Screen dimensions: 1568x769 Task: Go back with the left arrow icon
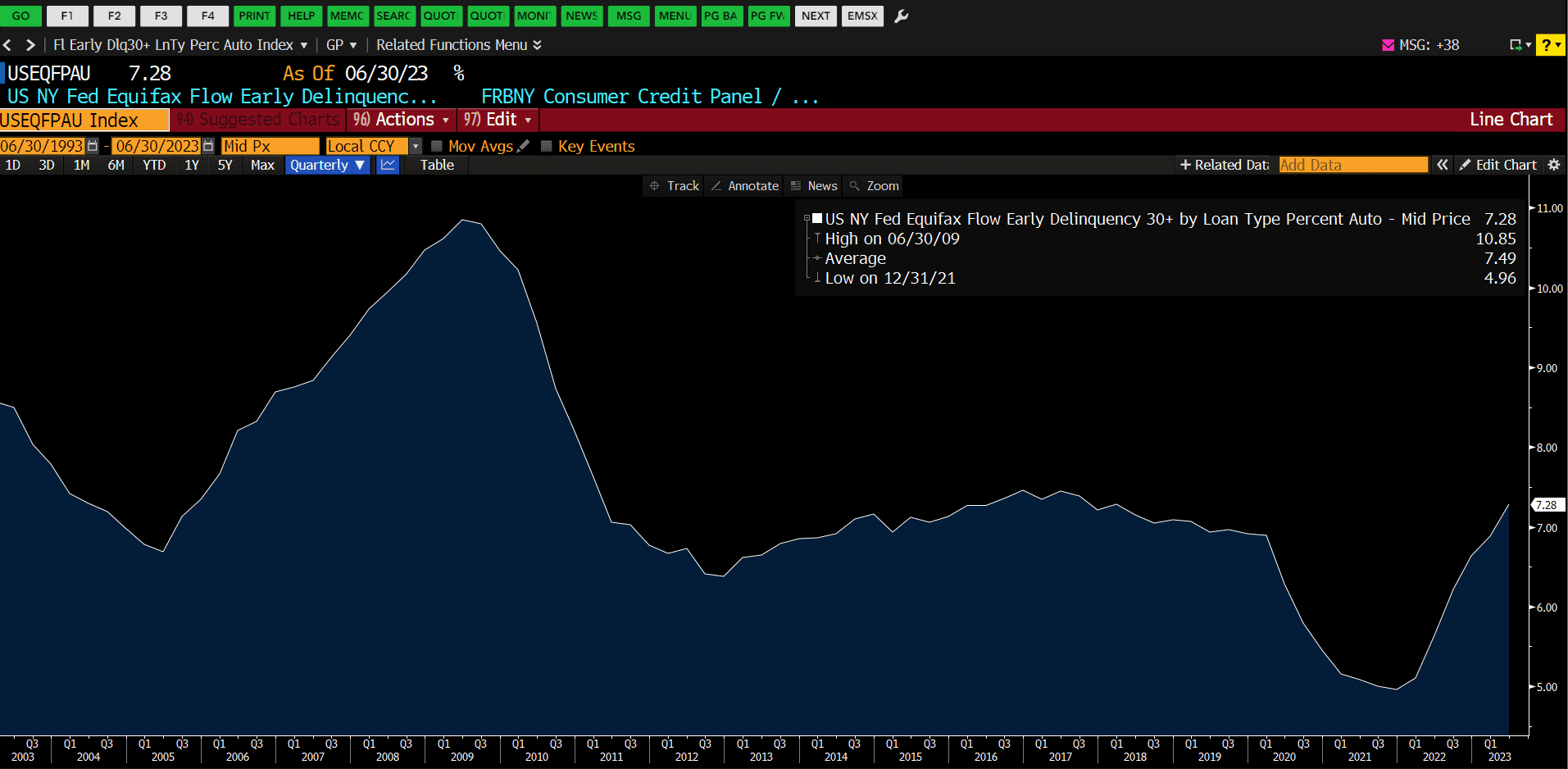(7, 45)
